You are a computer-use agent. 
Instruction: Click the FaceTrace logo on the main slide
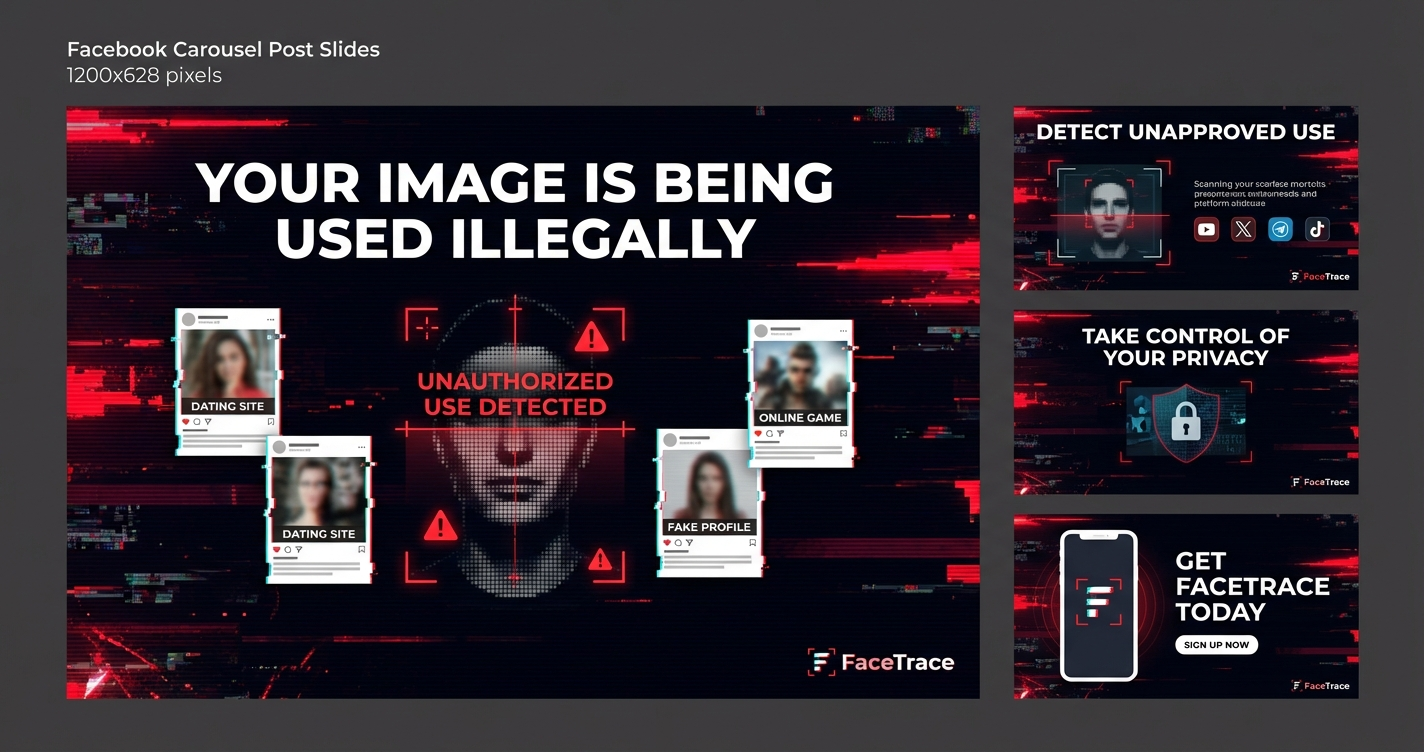881,662
